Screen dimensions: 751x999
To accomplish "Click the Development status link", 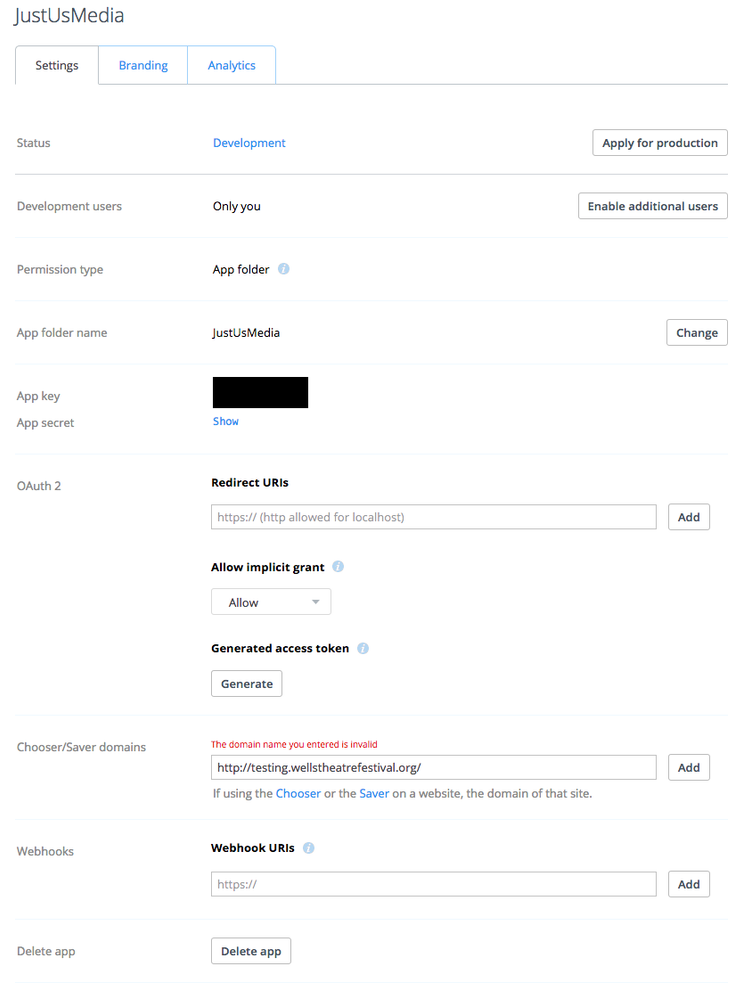I will click(249, 142).
